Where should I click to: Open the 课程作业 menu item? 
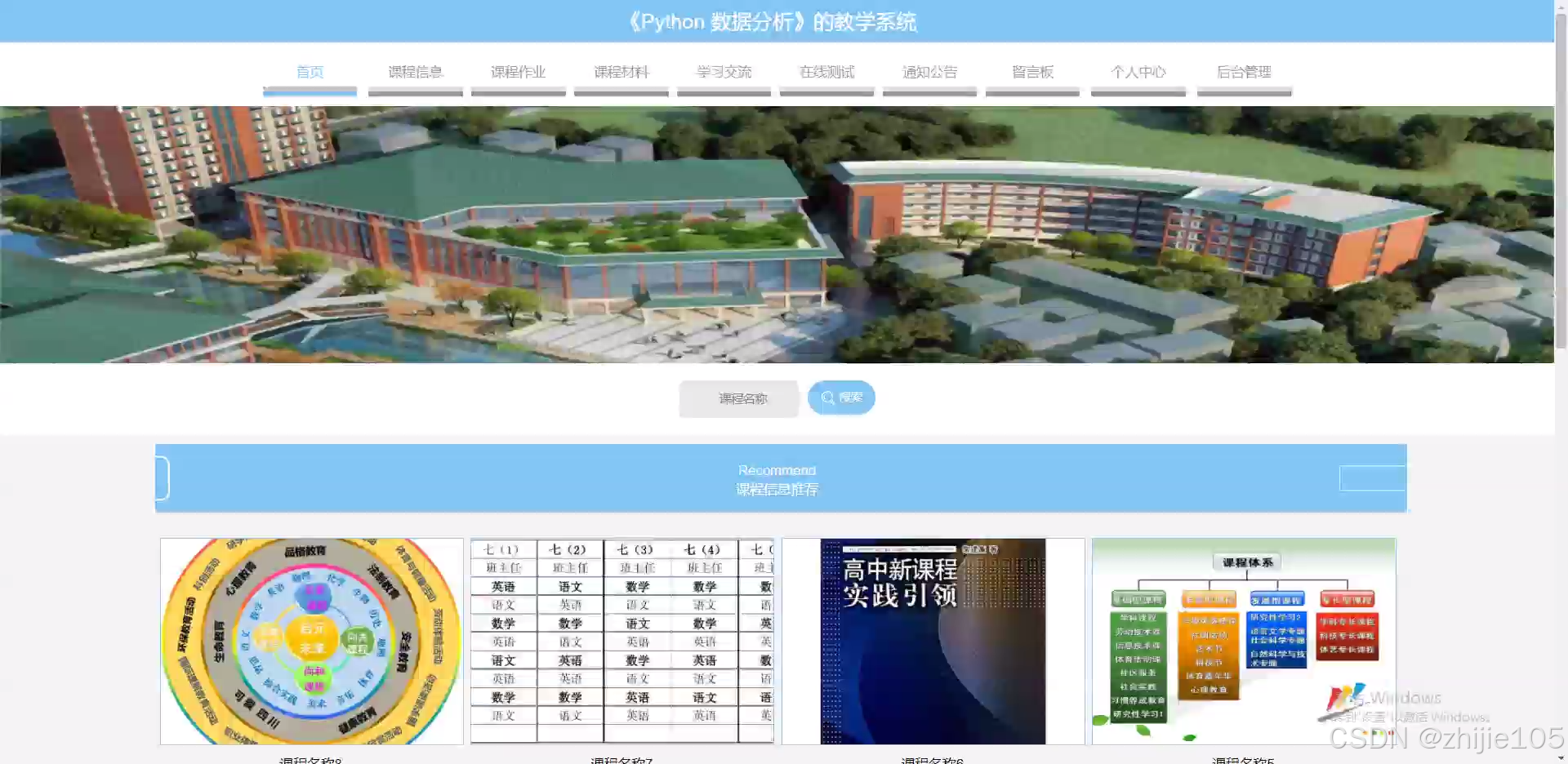(x=518, y=72)
